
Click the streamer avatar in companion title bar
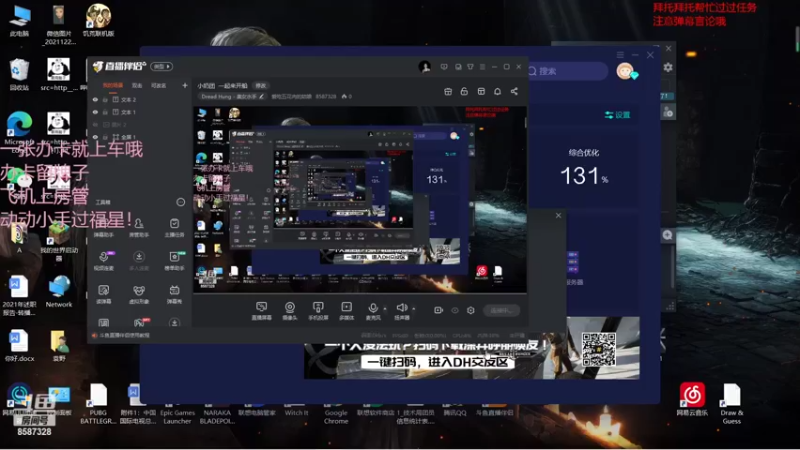424,66
